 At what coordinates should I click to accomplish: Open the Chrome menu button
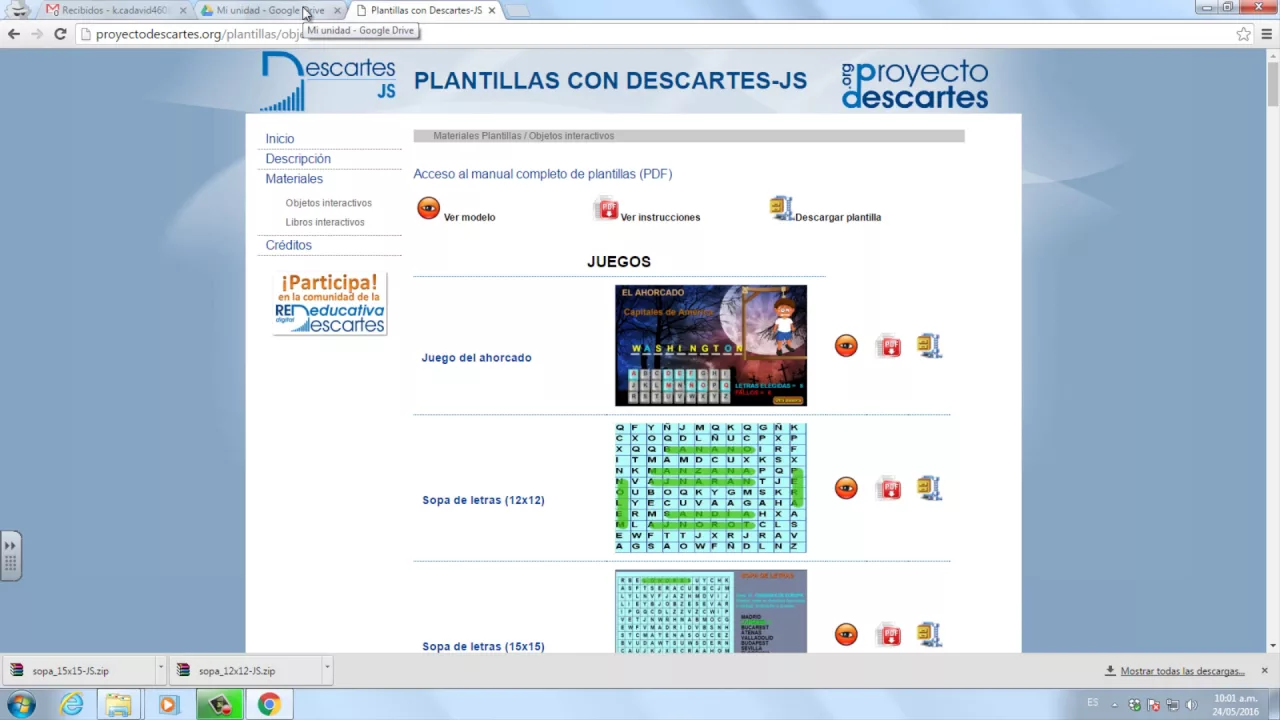(1266, 34)
